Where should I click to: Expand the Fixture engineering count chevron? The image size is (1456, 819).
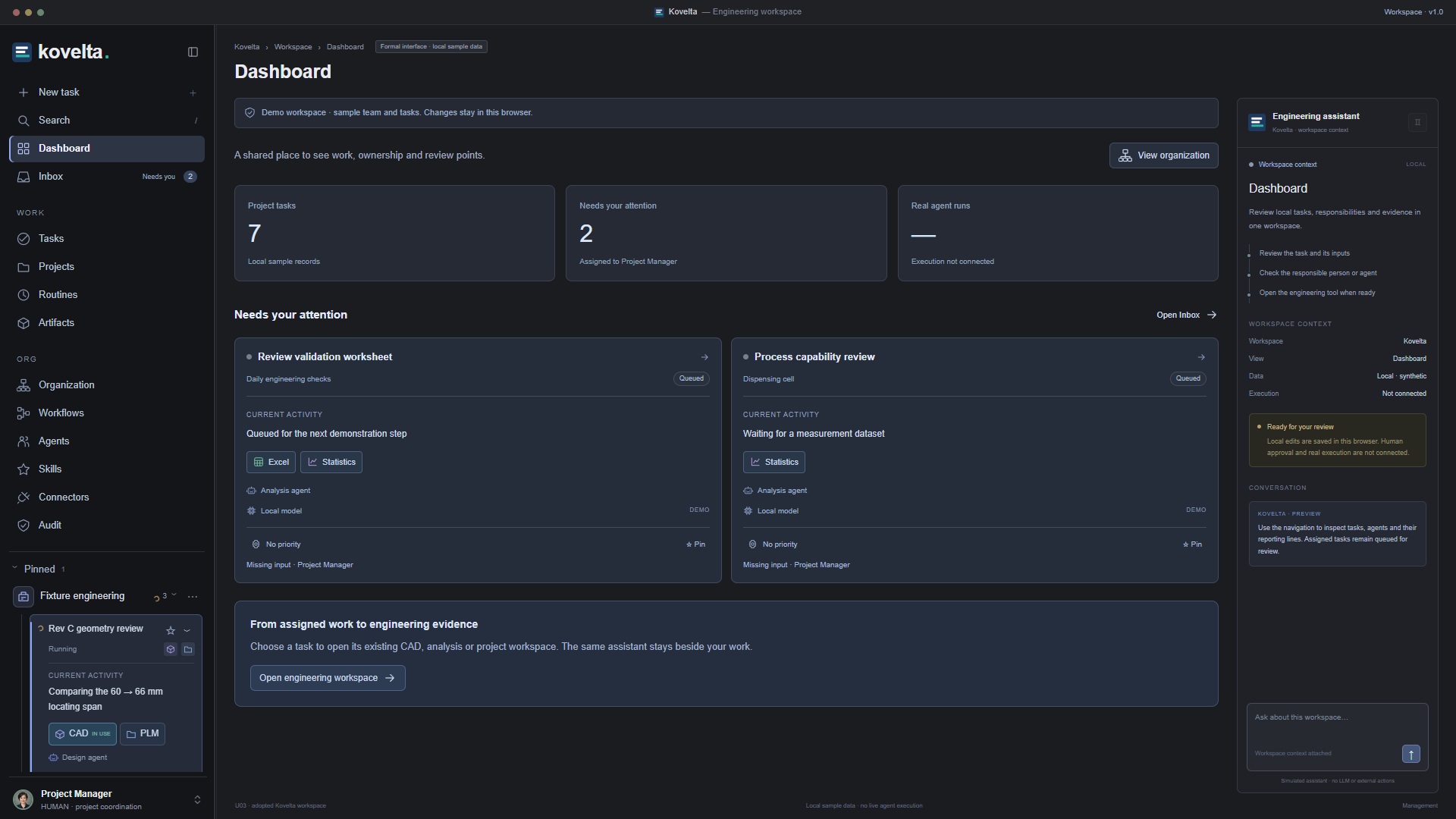pos(174,595)
